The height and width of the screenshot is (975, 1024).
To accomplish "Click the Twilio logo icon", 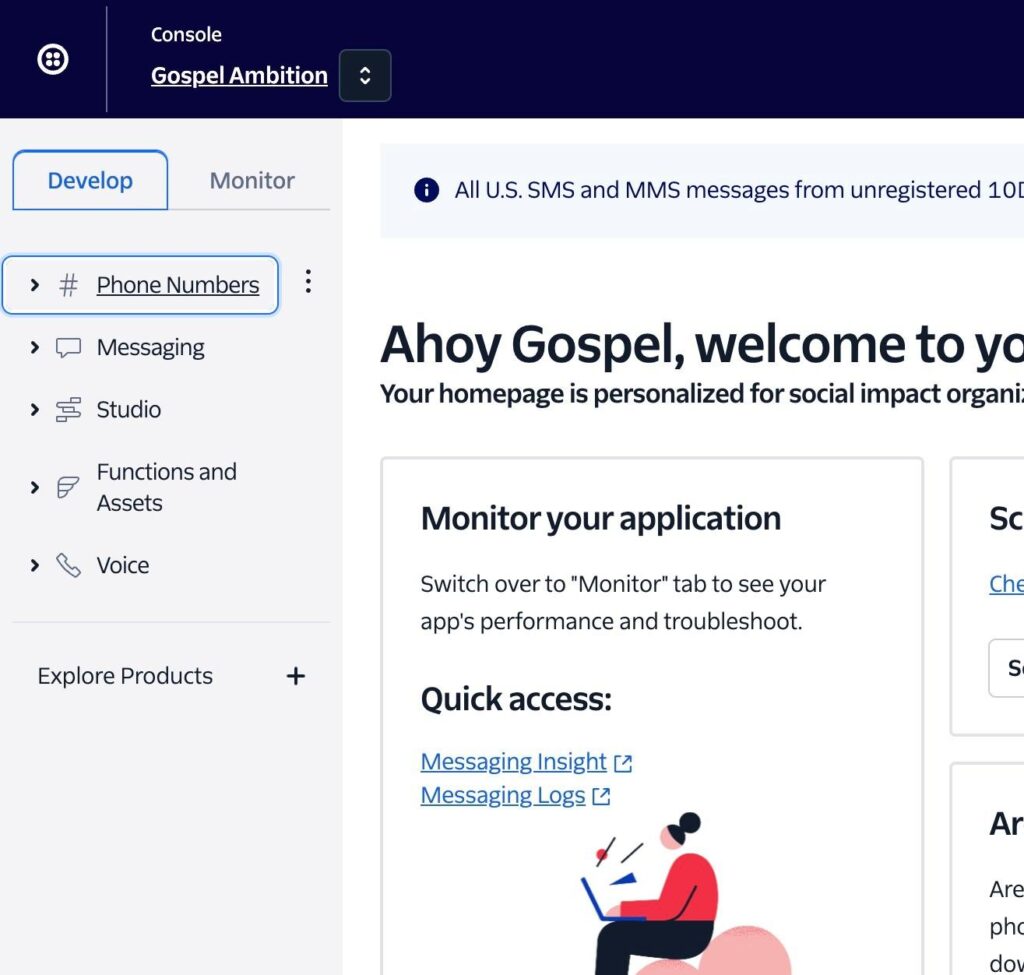I will (53, 60).
